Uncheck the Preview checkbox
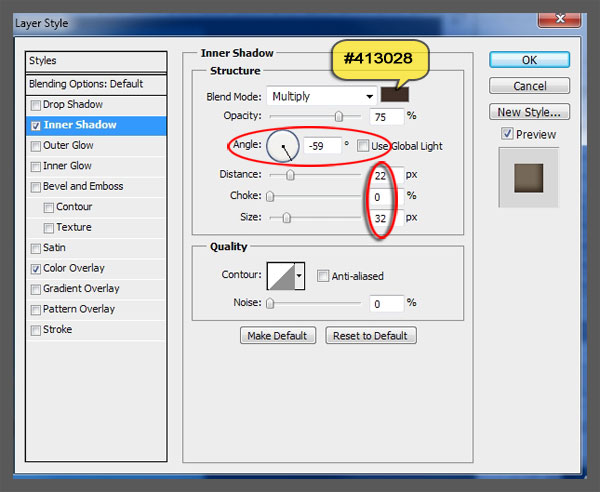600x492 pixels. point(507,134)
